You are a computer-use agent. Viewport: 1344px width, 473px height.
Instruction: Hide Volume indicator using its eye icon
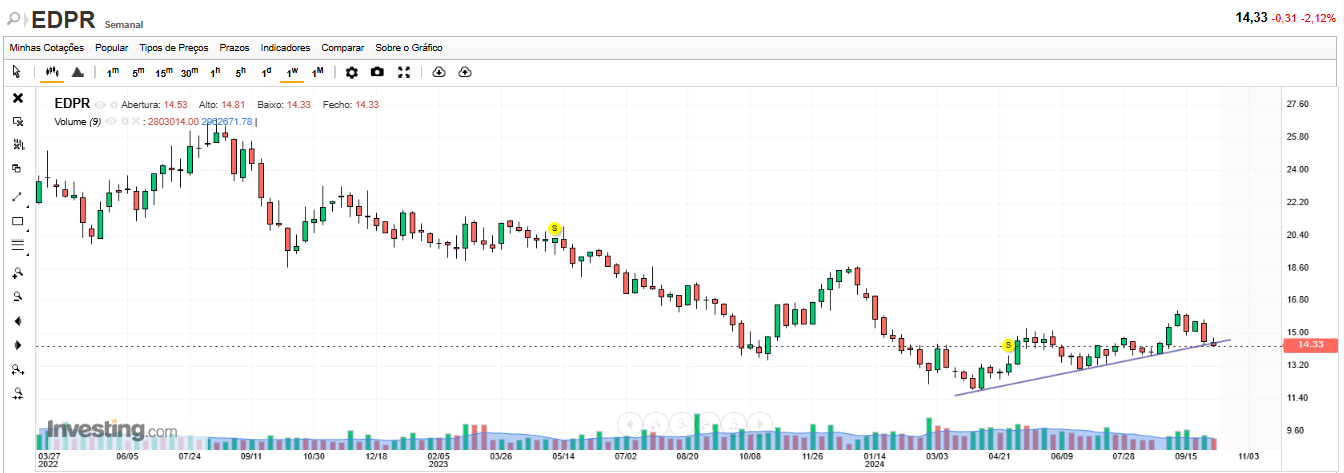(111, 122)
